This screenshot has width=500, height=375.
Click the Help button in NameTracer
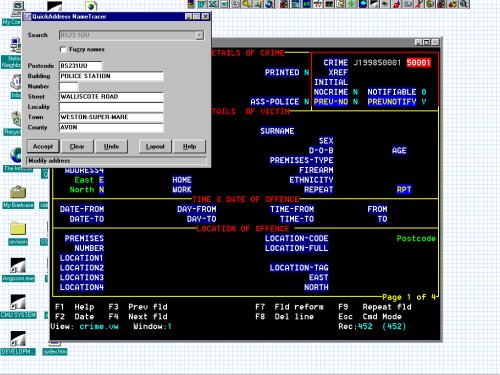pyautogui.click(x=189, y=146)
